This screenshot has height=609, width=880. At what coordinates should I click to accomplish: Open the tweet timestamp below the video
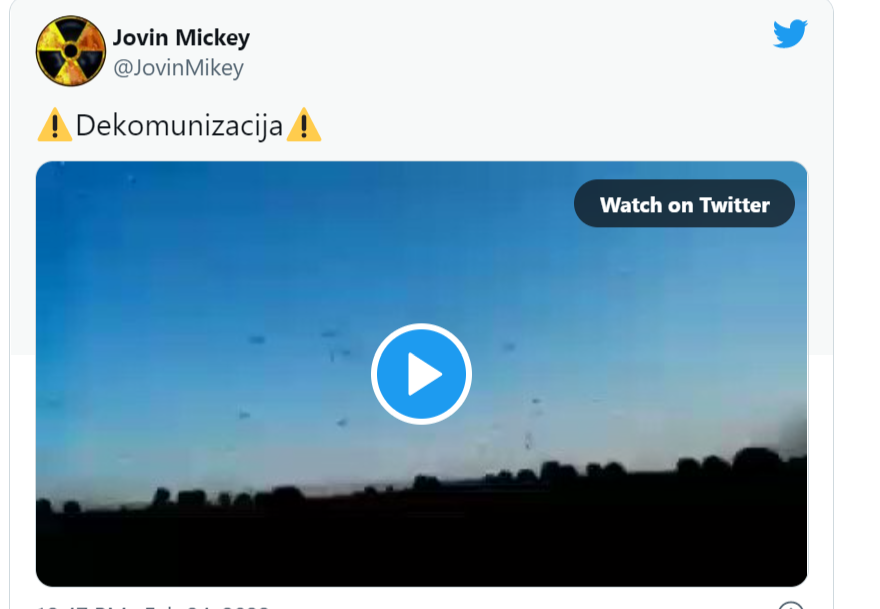[x=153, y=606]
